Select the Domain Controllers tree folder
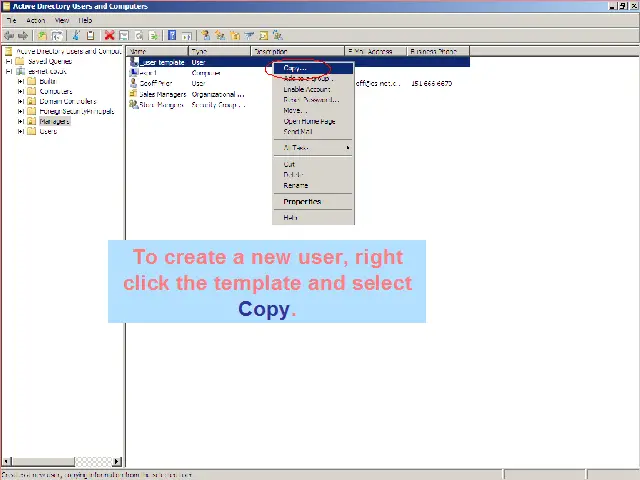Image resolution: width=640 pixels, height=480 pixels. coord(68,101)
